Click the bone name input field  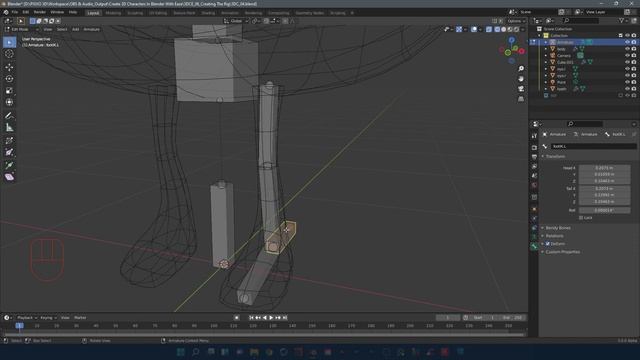[593, 146]
